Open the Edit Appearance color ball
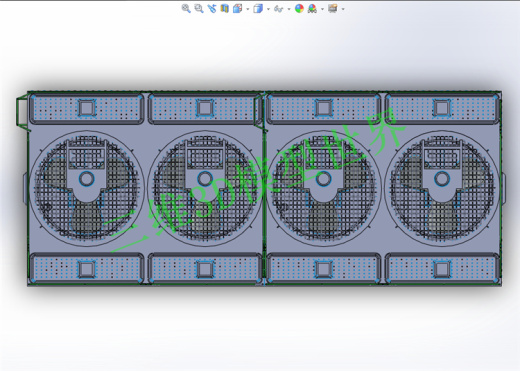 pyautogui.click(x=299, y=9)
